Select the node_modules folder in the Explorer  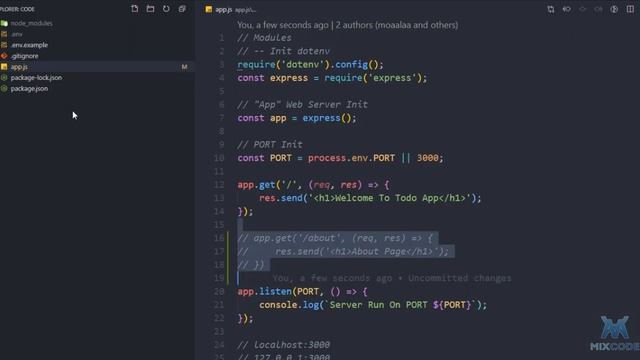tap(31, 23)
